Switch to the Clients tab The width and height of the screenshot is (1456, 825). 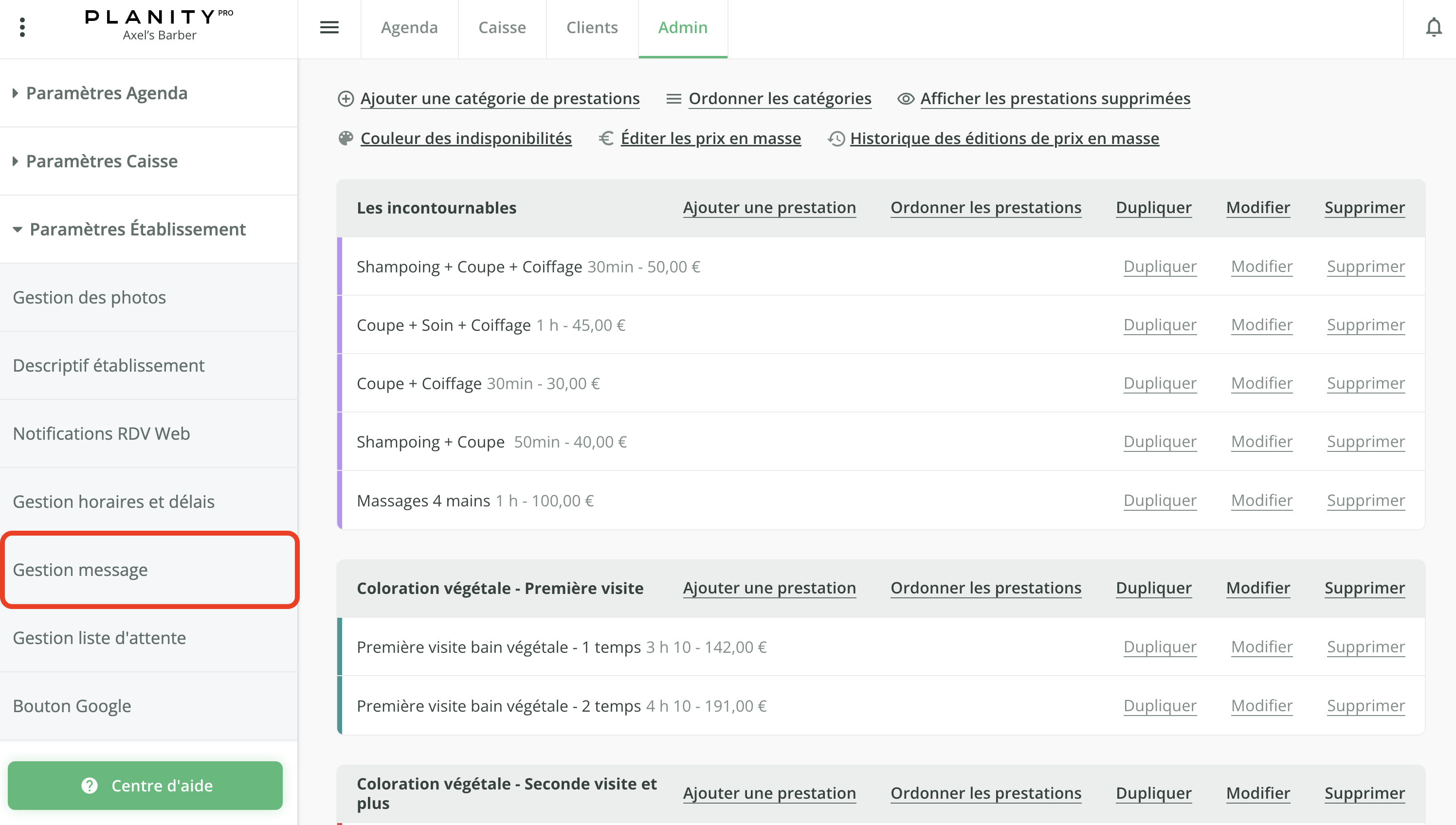click(592, 27)
